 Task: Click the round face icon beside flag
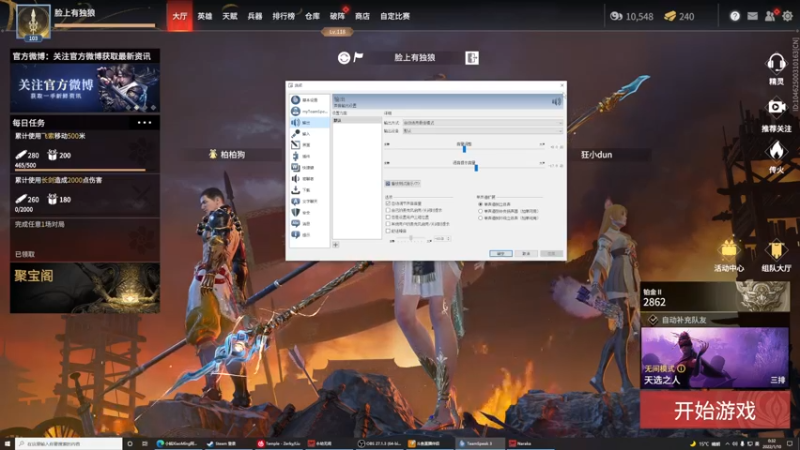(343, 58)
